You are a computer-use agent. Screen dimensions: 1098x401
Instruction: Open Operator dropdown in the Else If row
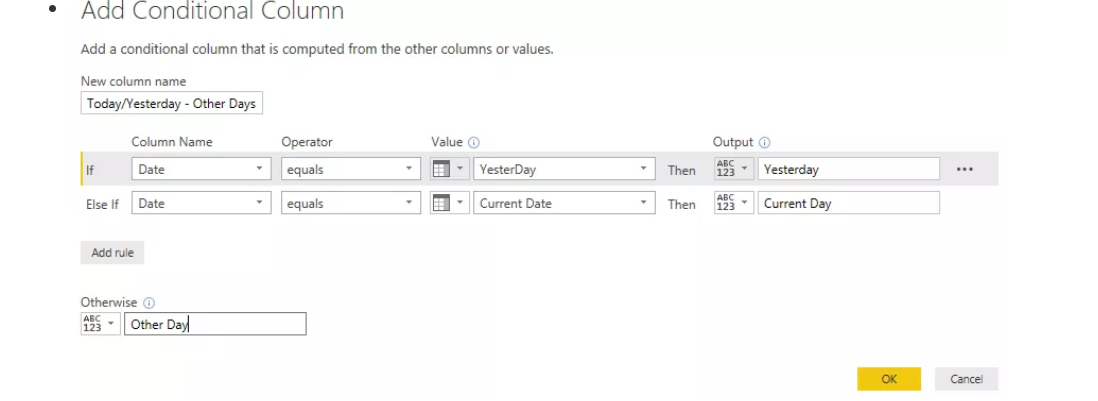[x=351, y=203]
